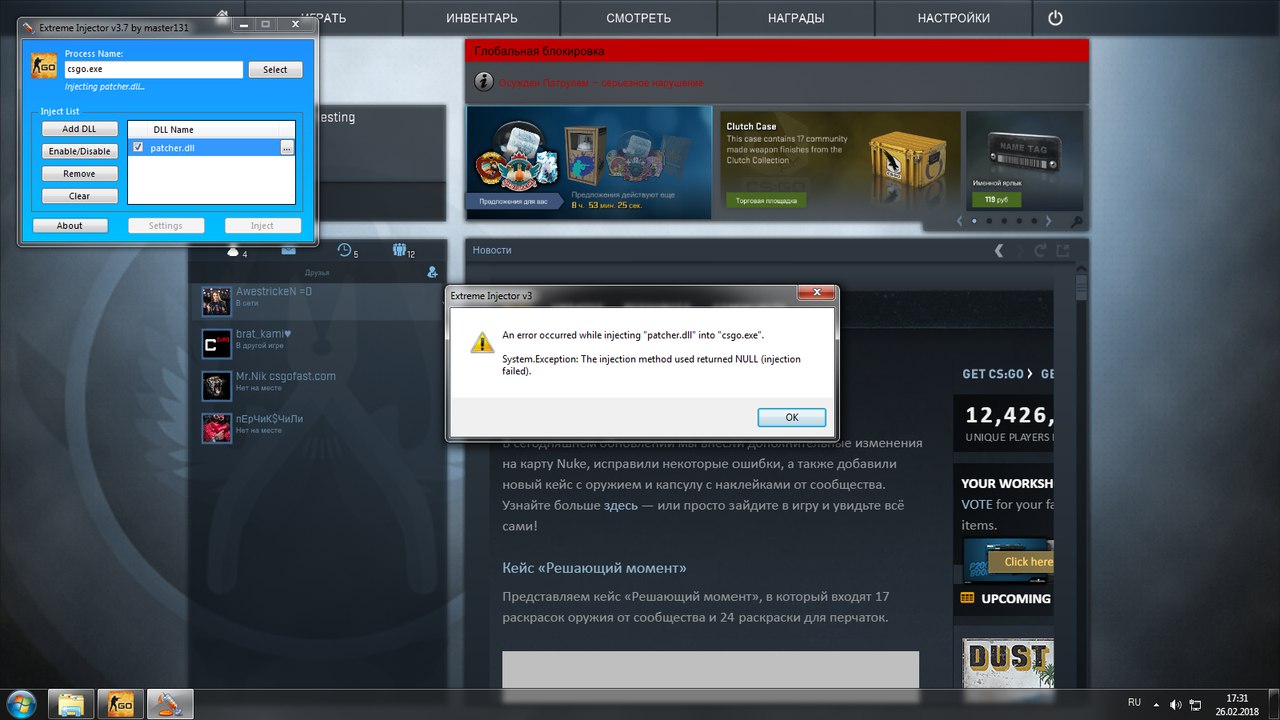Reload the news panel

click(1040, 250)
